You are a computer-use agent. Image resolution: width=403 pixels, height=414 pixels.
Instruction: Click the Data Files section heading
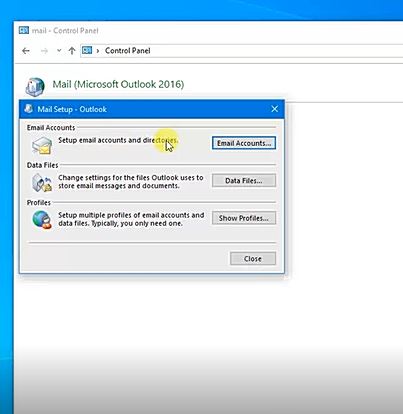click(x=42, y=165)
